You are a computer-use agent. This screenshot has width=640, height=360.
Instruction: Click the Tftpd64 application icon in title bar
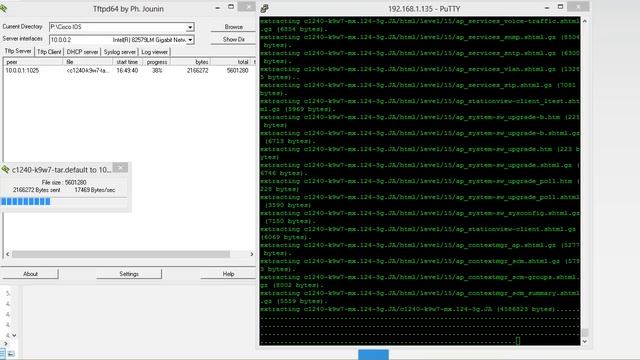tap(3, 8)
